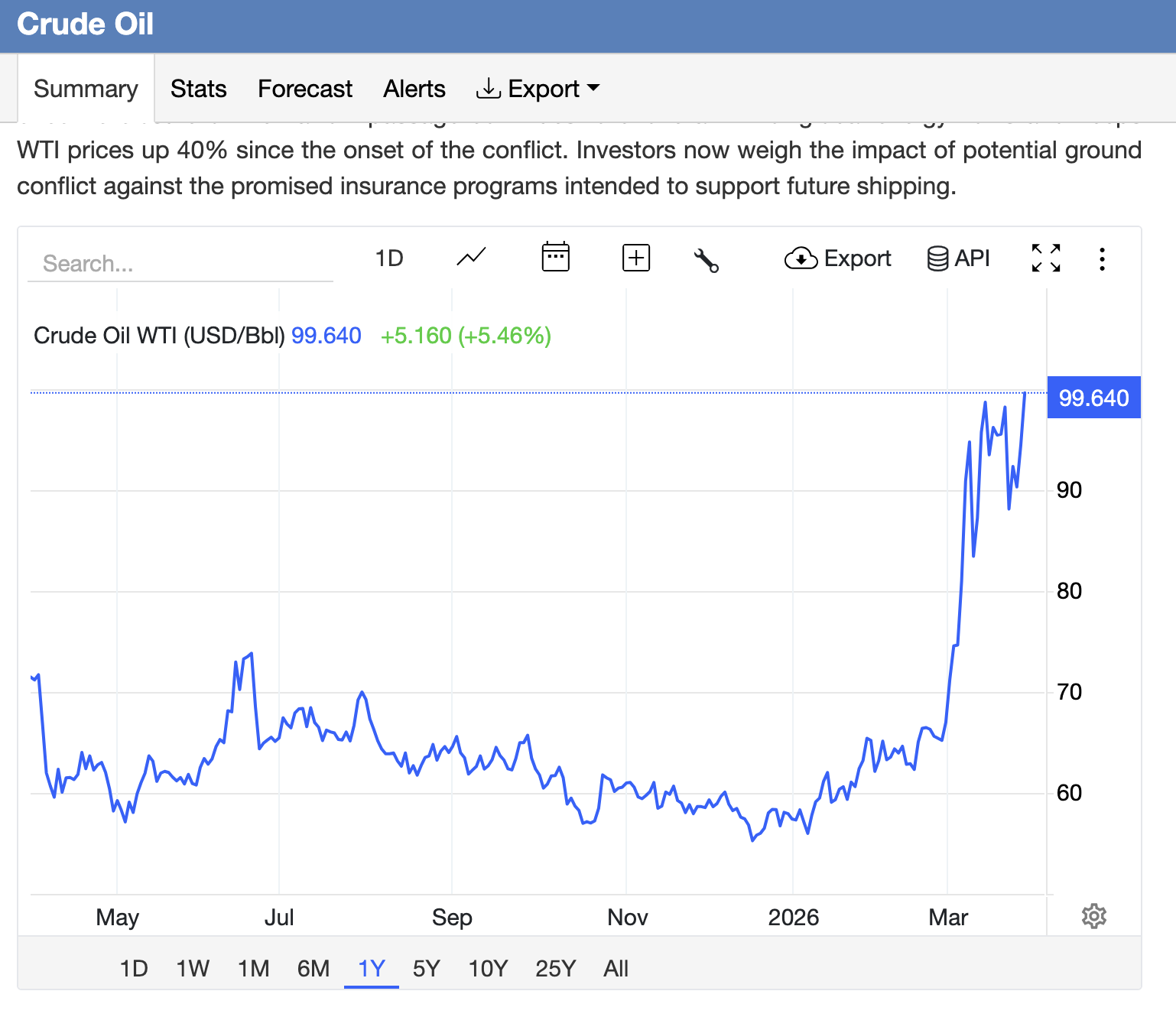This screenshot has height=1017, width=1176.
Task: Select the 10Y time range
Action: coord(488,969)
